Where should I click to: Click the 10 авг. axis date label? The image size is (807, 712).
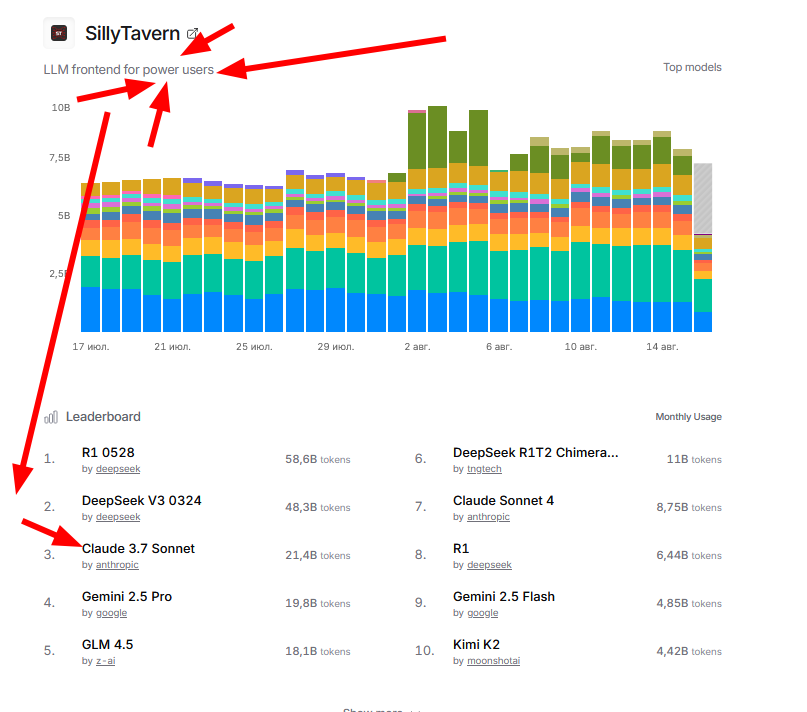coord(581,346)
